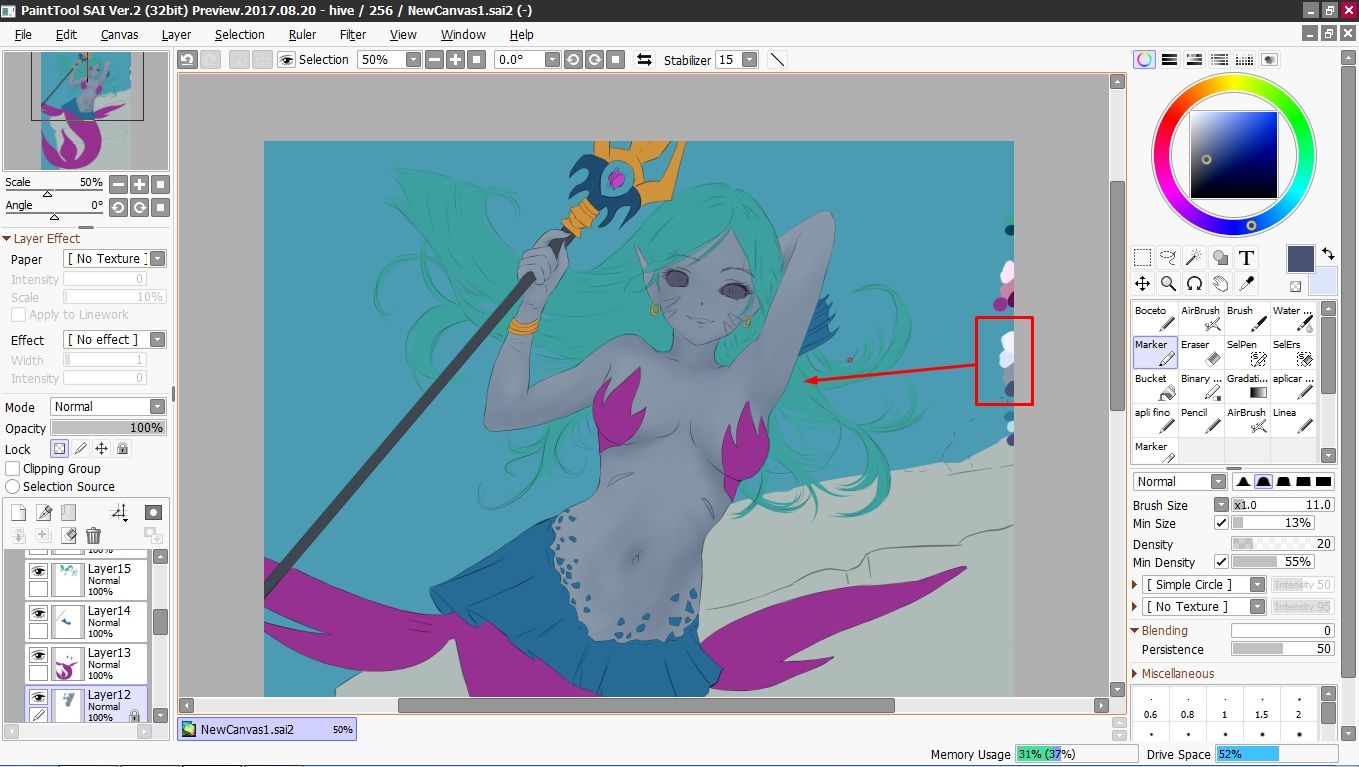Toggle Selection visibility eye in toolbar
Image resolution: width=1359 pixels, height=767 pixels.
click(287, 60)
